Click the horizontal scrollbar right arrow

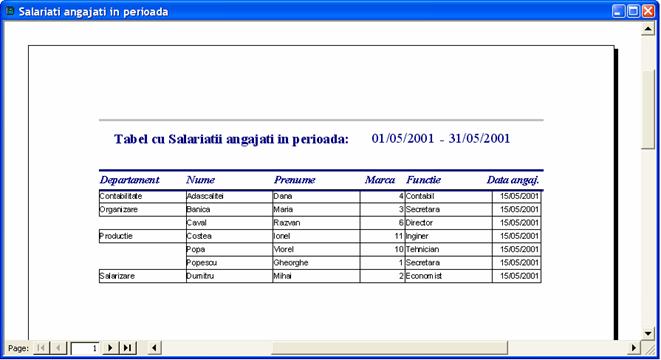tap(633, 348)
